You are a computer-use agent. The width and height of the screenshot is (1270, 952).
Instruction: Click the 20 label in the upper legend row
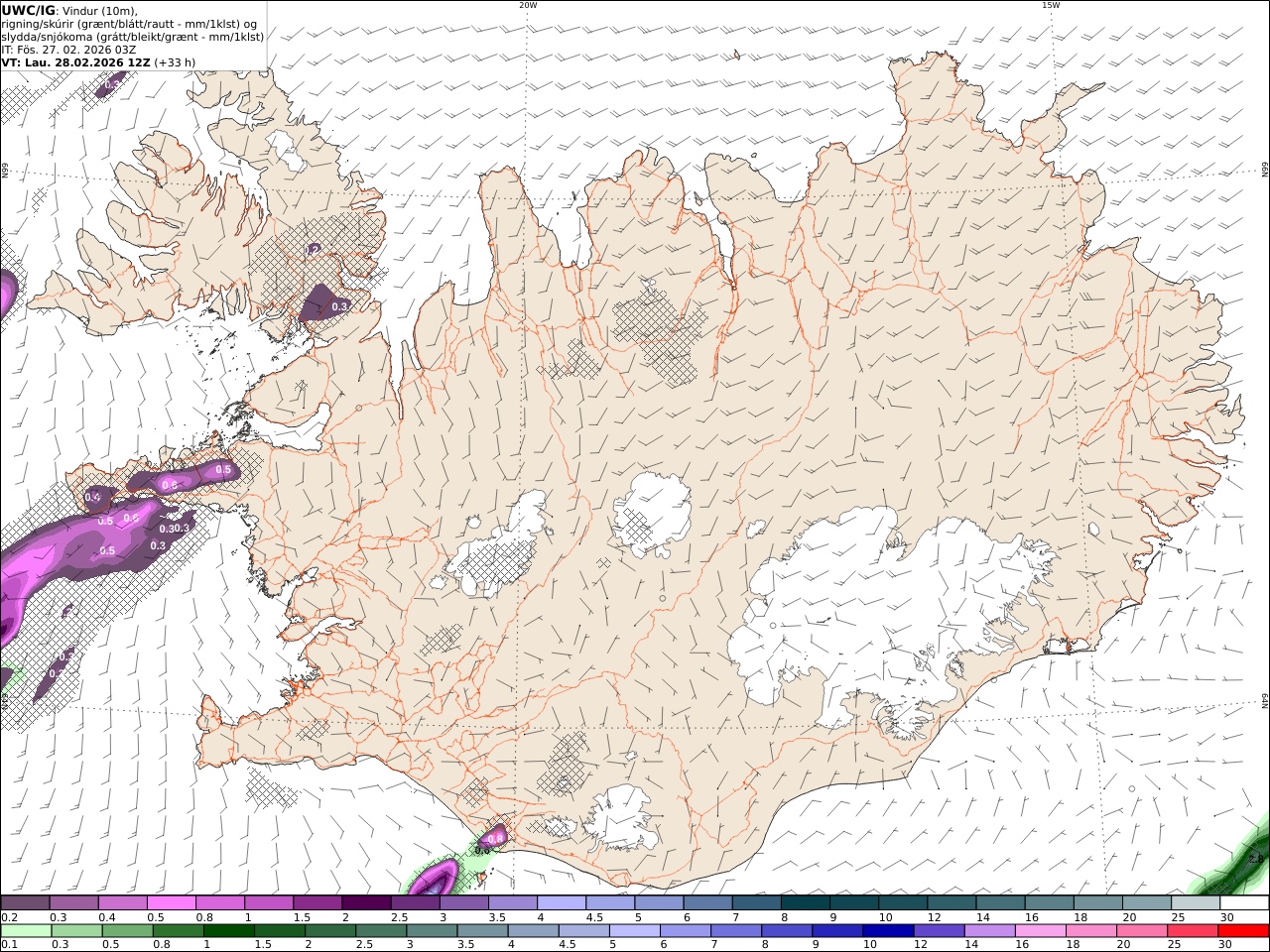click(x=1129, y=917)
